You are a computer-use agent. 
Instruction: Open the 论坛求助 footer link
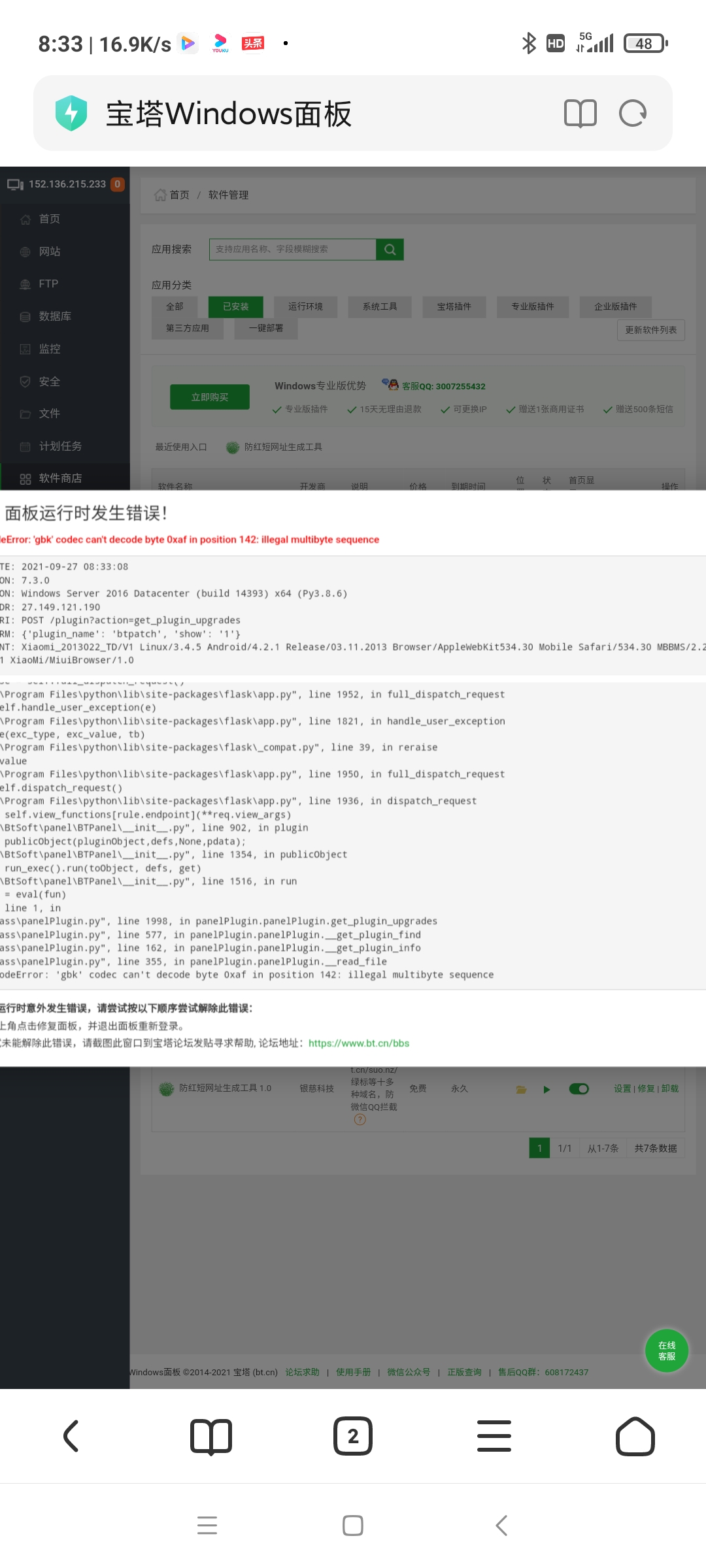[x=302, y=1372]
